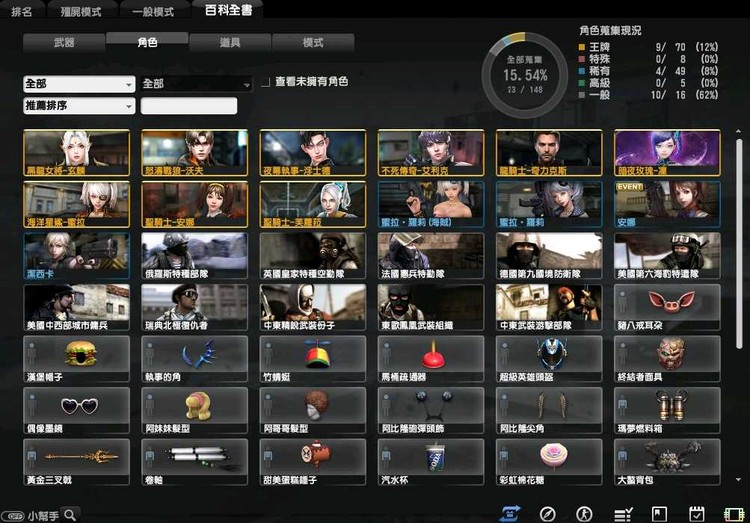Click the 全部蒐集 15.54% progress ring
Viewport: 750px width, 523px height.
tap(525, 75)
